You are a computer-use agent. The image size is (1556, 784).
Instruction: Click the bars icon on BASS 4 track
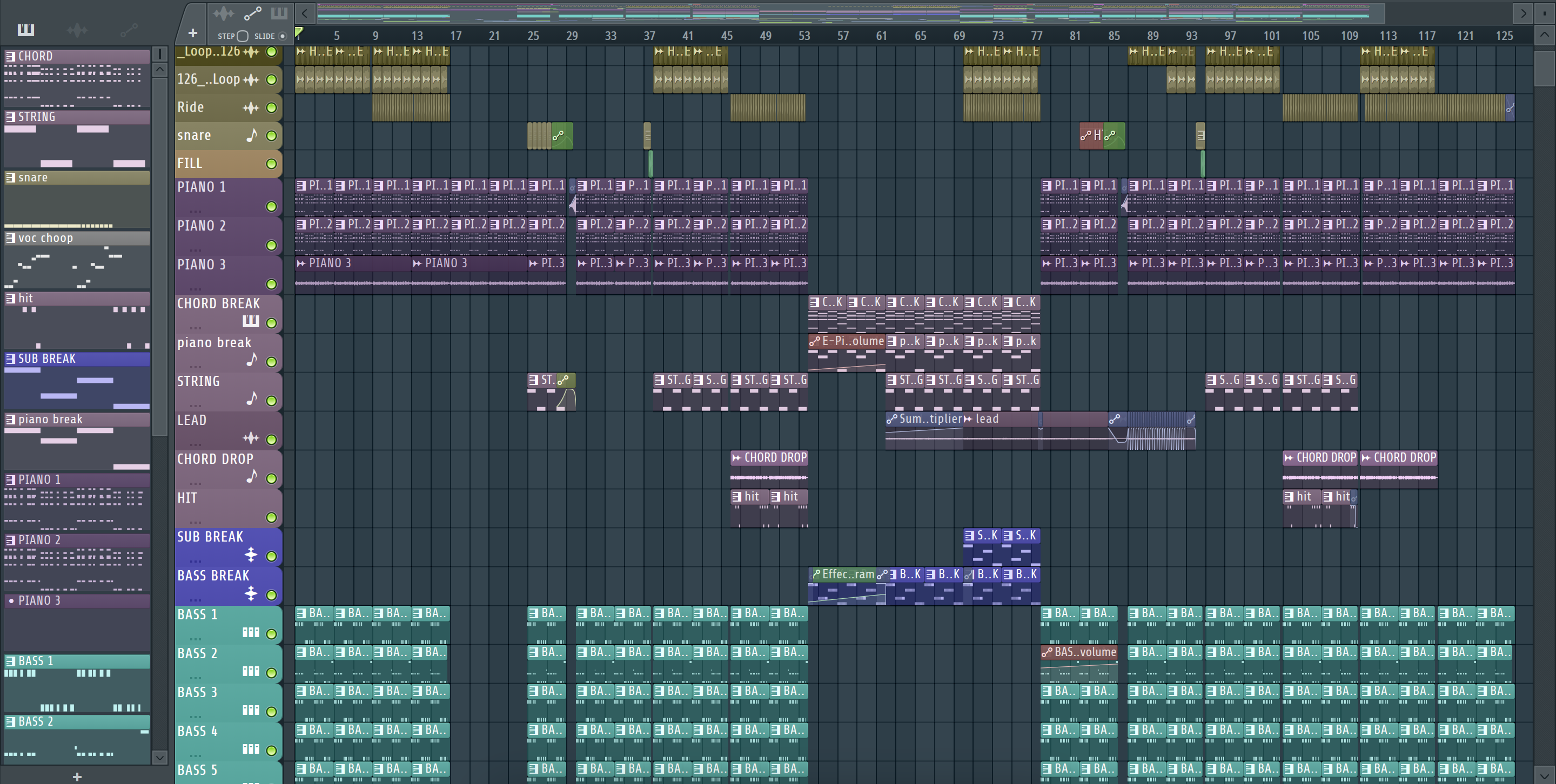tap(251, 749)
